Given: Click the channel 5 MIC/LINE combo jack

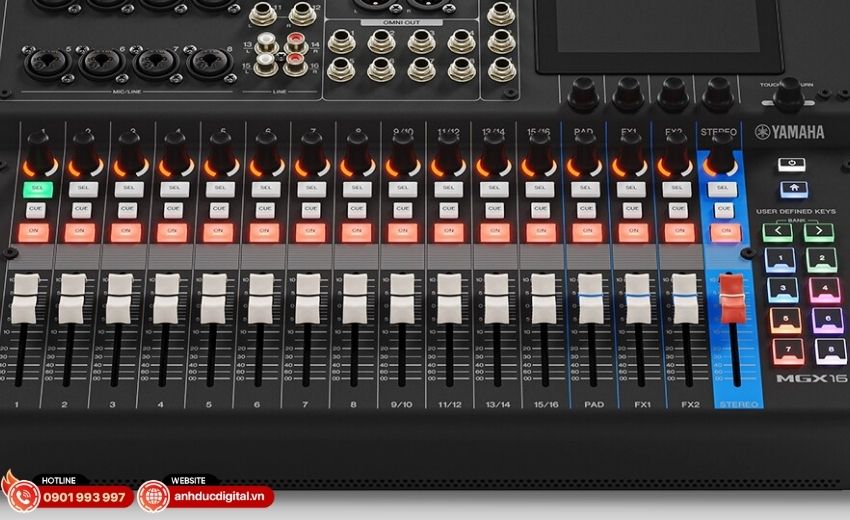Looking at the screenshot, I should (49, 63).
